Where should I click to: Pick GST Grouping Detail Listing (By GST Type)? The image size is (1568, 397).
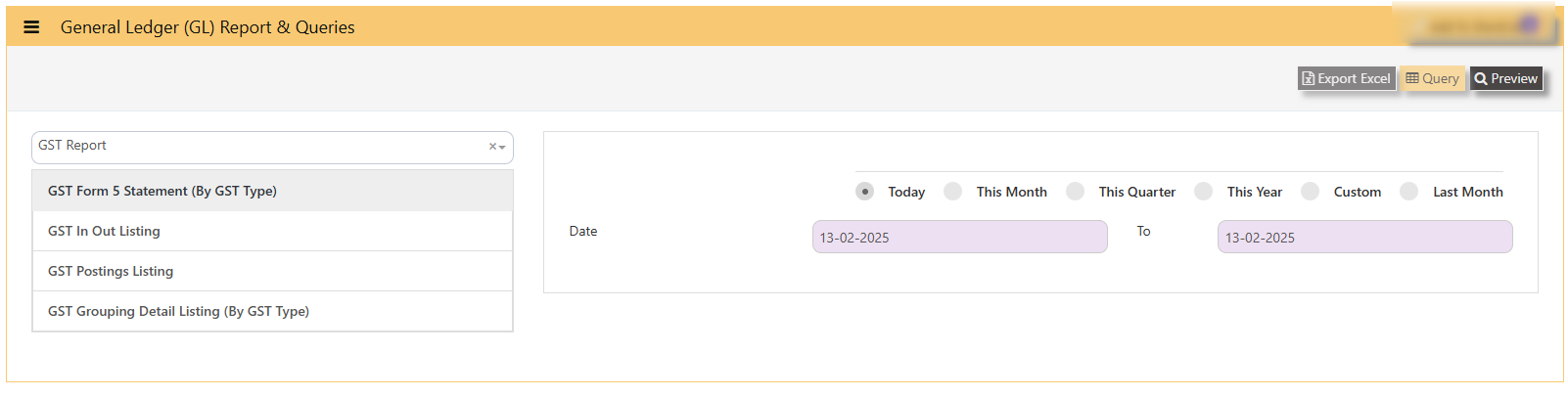pyautogui.click(x=272, y=311)
